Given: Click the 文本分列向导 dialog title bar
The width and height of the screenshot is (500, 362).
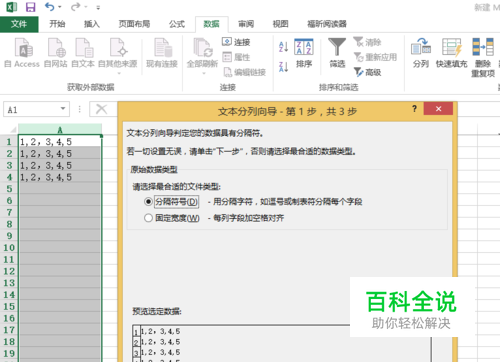Looking at the screenshot, I should [287, 111].
